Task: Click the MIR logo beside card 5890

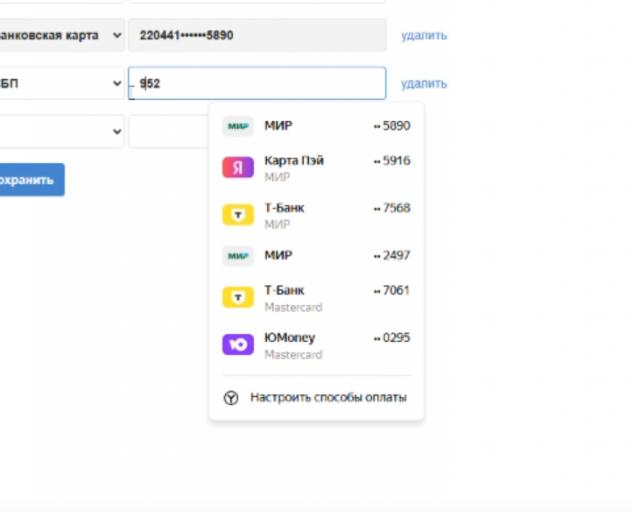Action: click(x=238, y=126)
